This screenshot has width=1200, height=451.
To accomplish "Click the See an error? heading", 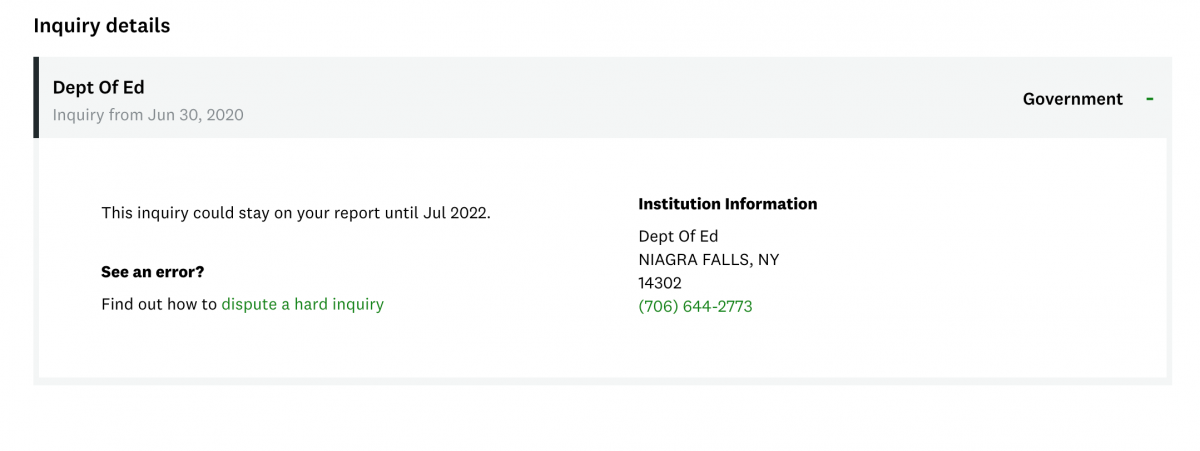I will 153,272.
